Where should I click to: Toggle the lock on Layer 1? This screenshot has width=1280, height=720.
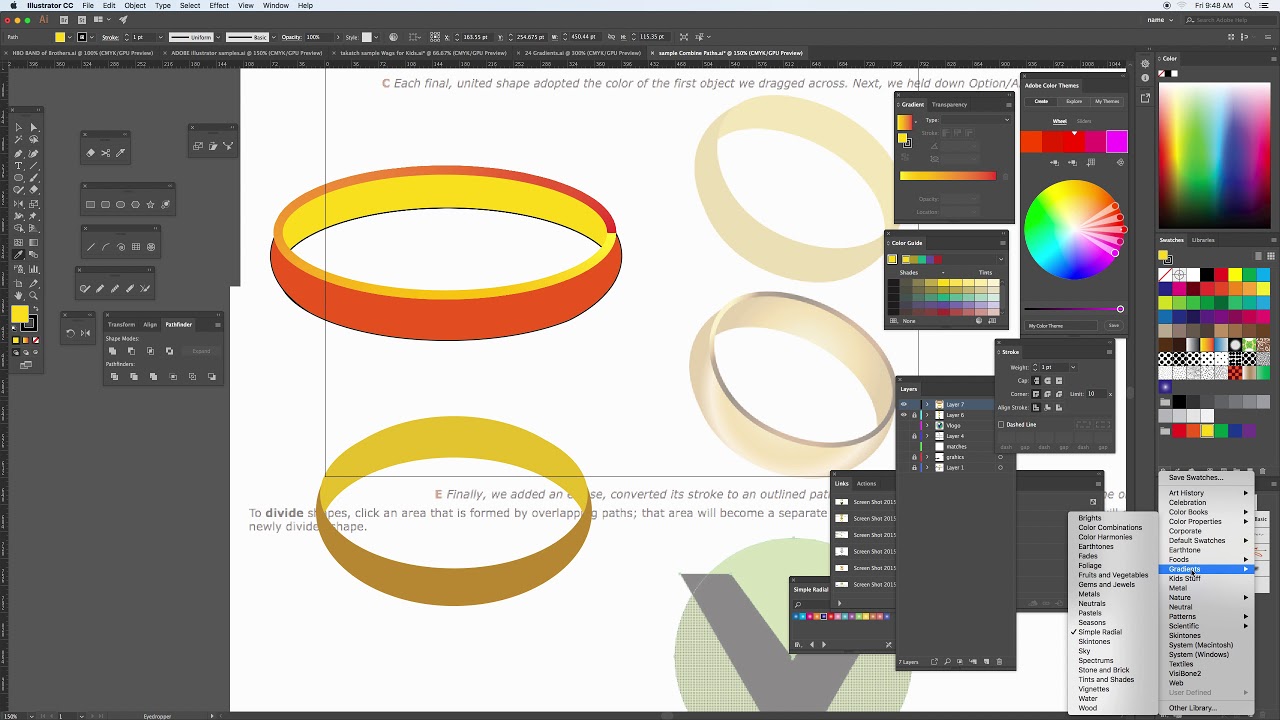tap(914, 467)
